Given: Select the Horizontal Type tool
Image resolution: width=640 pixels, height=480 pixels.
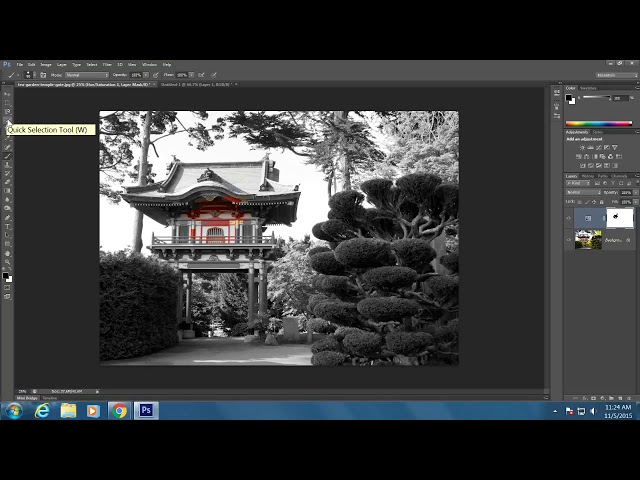Looking at the screenshot, I should pos(7,227).
